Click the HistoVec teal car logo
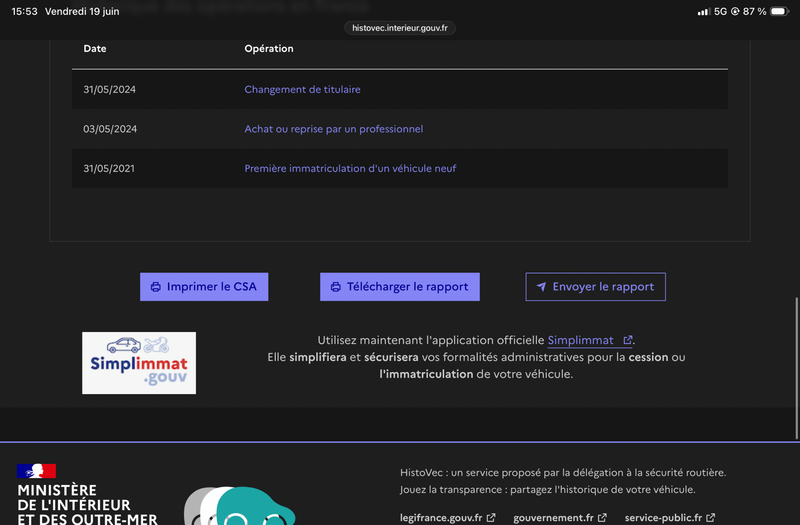The image size is (800, 525). tap(239, 506)
